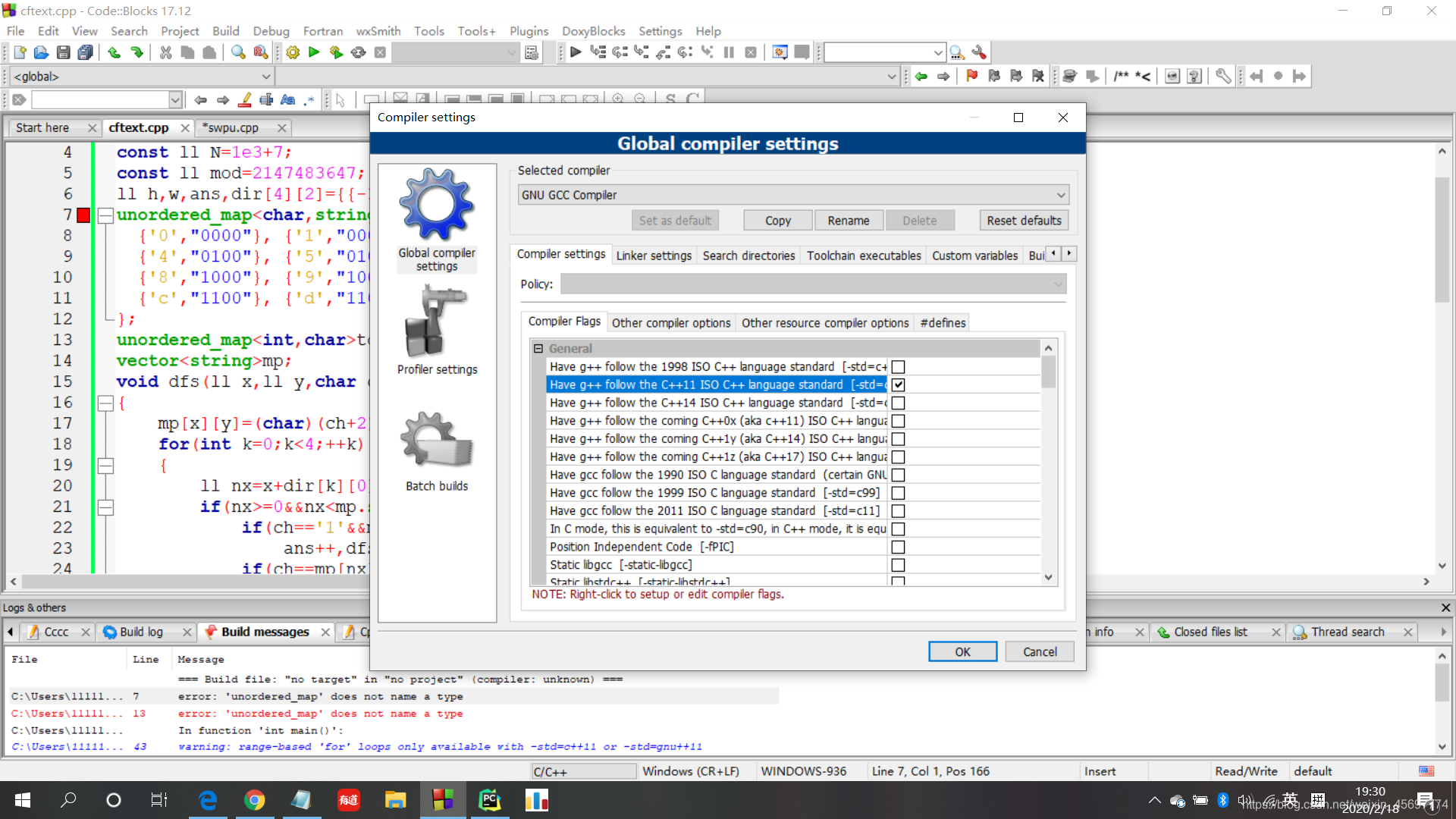This screenshot has width=1456, height=819.
Task: Switch to the Toolchain executables tab
Action: click(863, 256)
